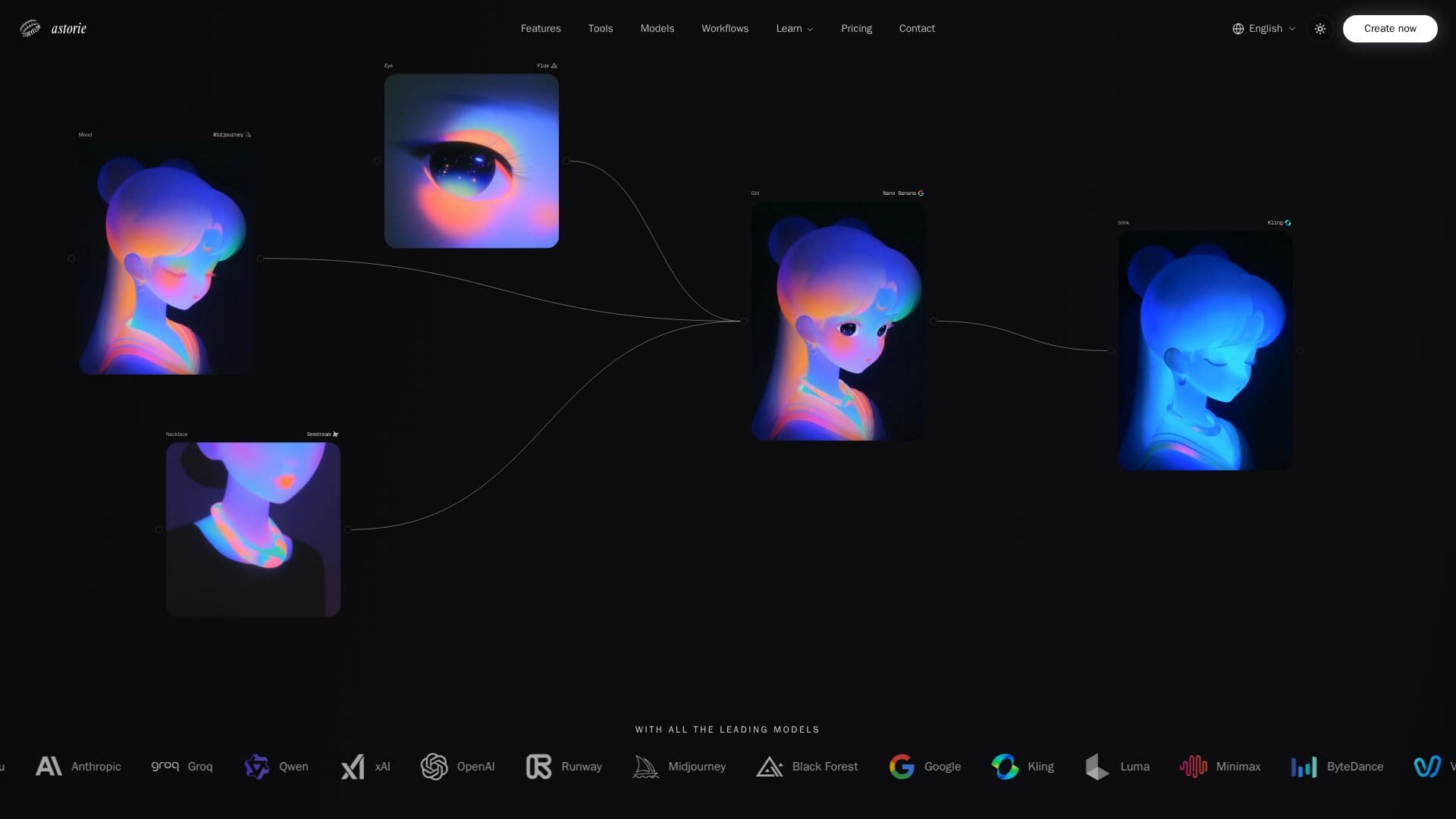Viewport: 1456px width, 819px height.
Task: Click the Minimax logo icon
Action: [x=1193, y=767]
